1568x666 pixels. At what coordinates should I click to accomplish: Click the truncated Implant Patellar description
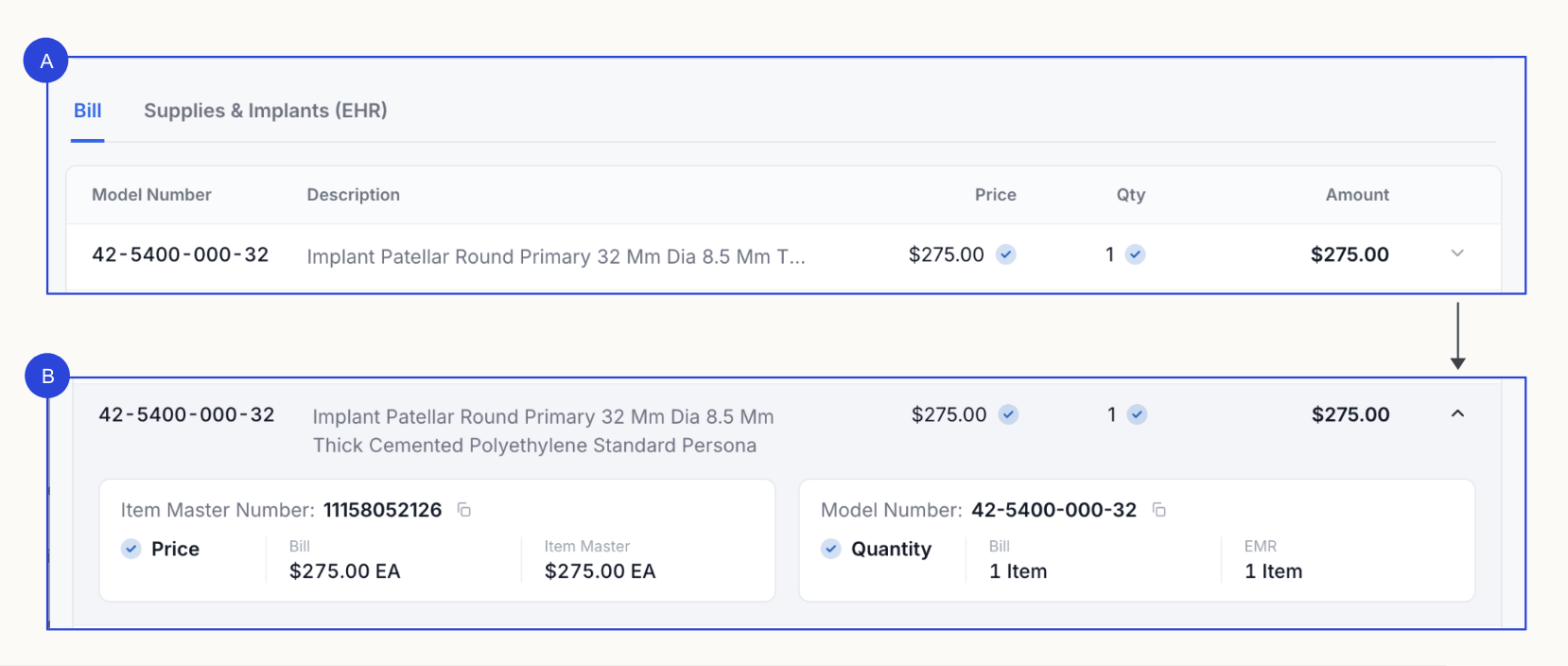click(x=556, y=256)
